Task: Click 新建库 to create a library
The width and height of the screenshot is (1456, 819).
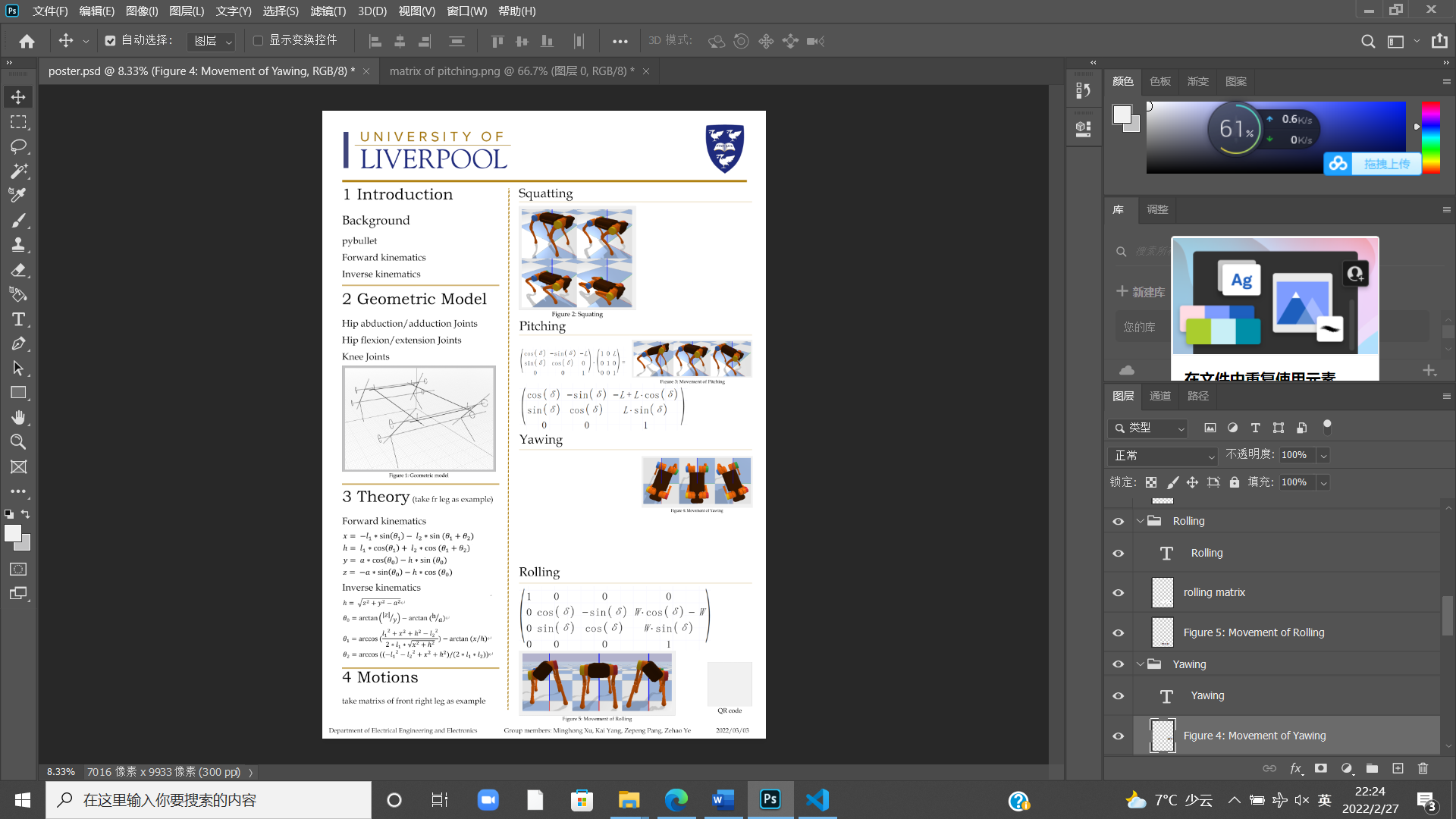Action: tap(1141, 292)
